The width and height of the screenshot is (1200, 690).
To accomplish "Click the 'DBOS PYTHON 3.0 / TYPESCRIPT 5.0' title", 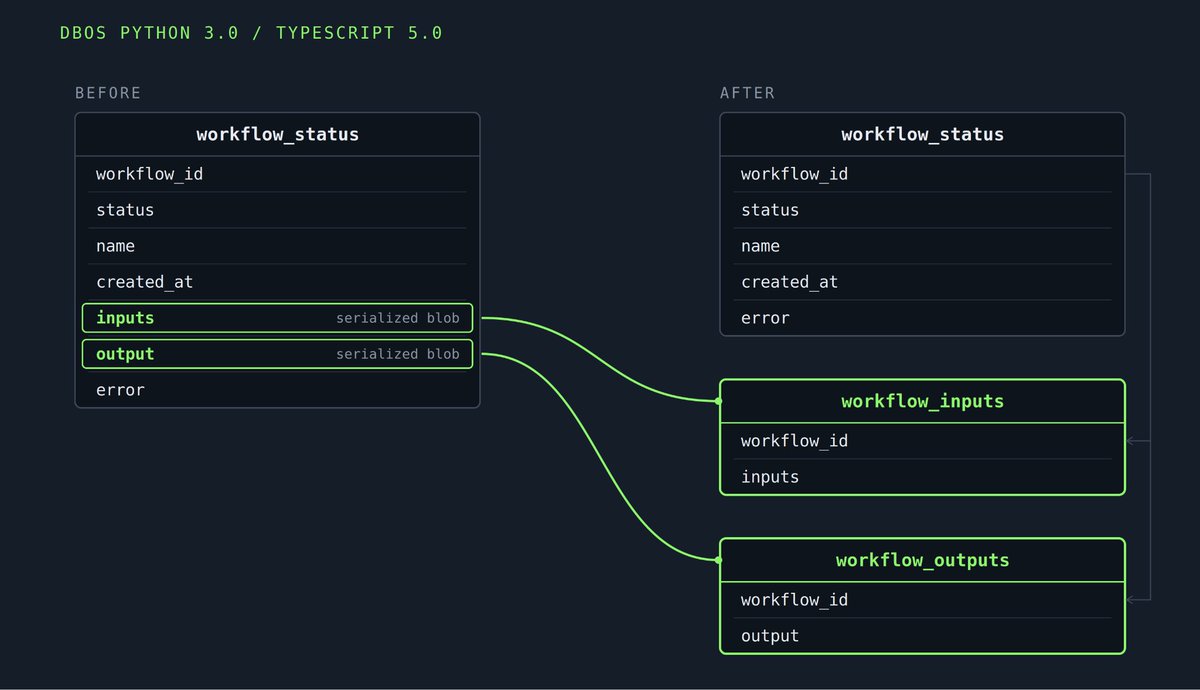I will coord(251,33).
